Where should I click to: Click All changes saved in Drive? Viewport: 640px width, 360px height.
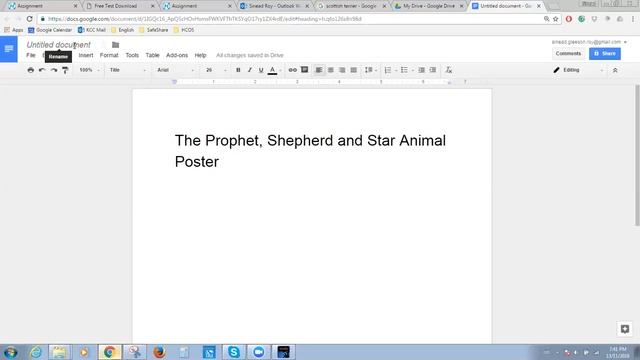(249, 55)
